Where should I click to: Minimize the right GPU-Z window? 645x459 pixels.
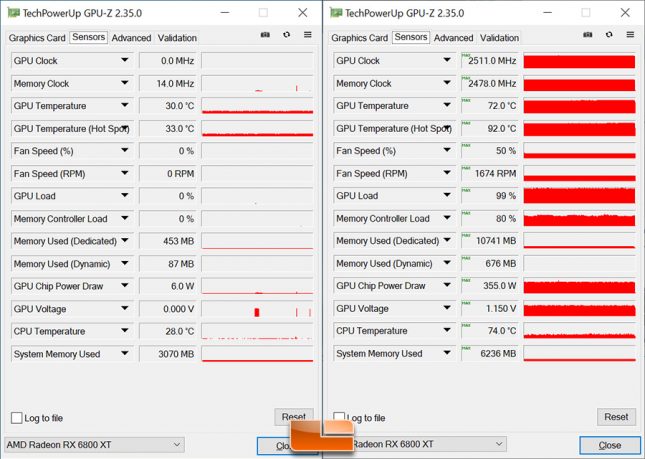548,13
